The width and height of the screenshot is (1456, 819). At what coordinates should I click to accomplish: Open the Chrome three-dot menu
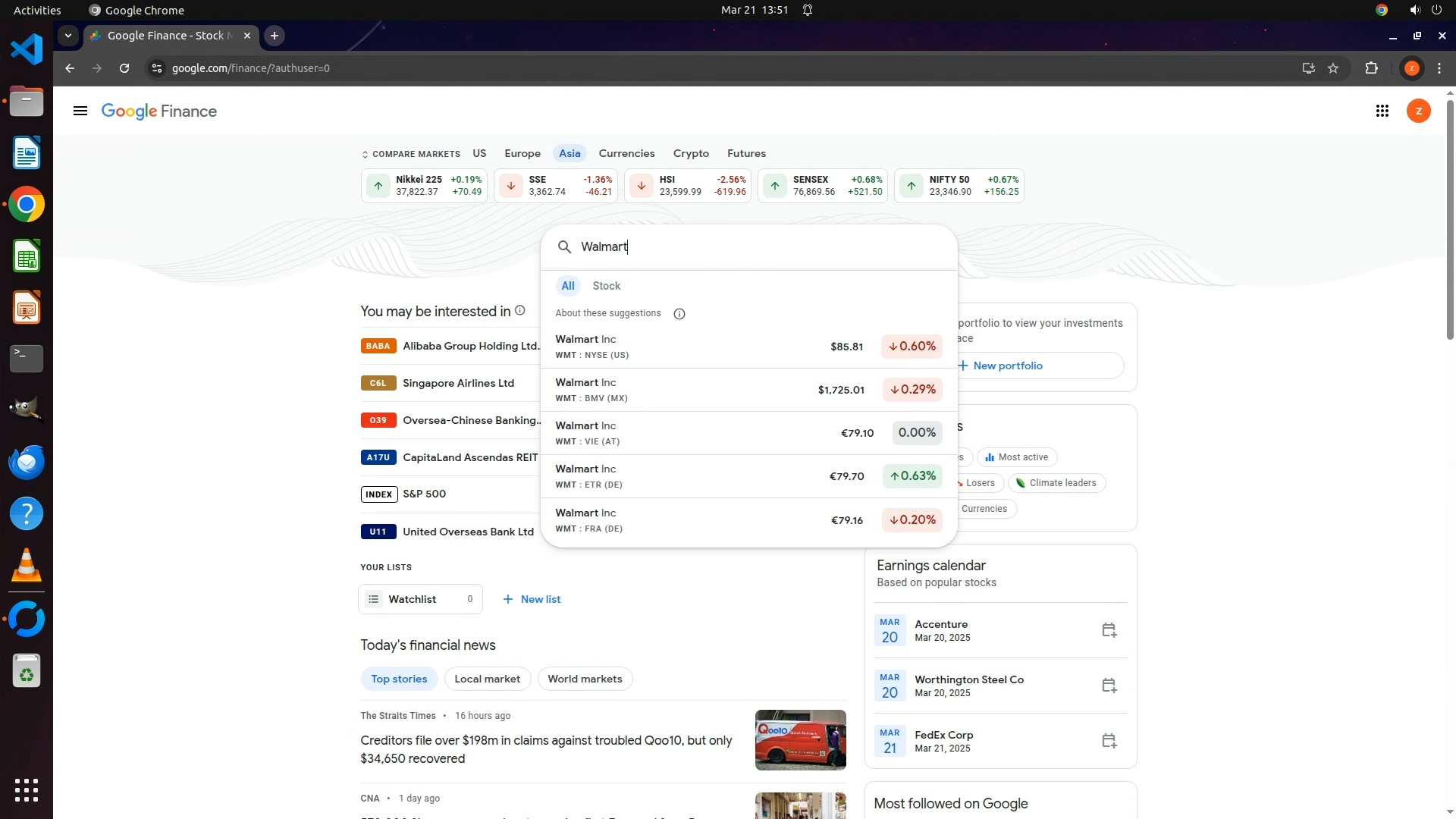(1439, 68)
